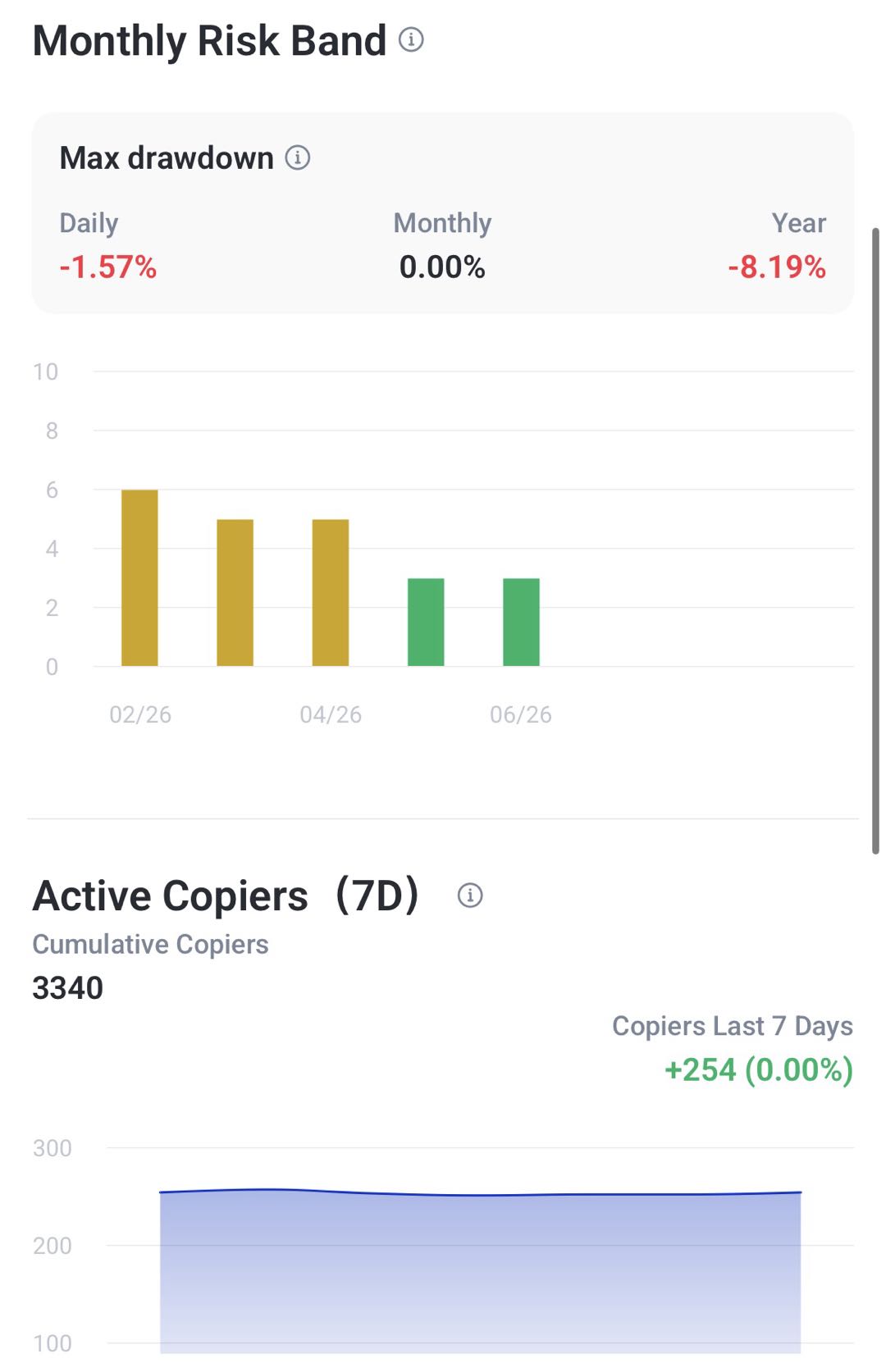Tap the Max drawdown info icon
The height and width of the screenshot is (1372, 886).
coord(297,157)
